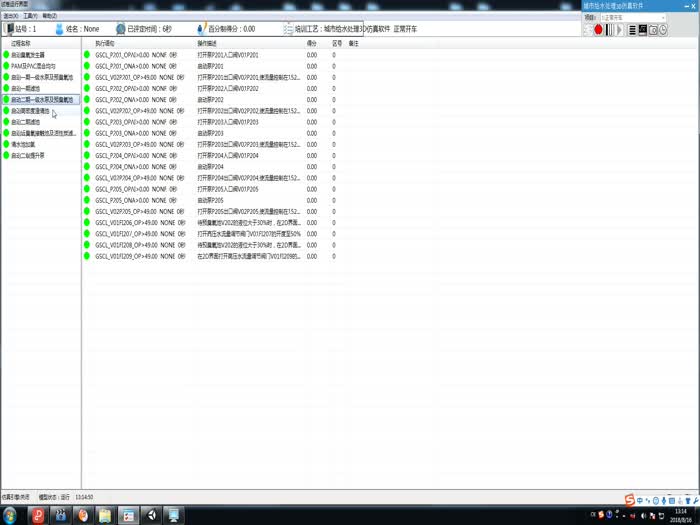This screenshot has width=700, height=525.
Task: Click green indicator beside 启动一期滤池
Action: click(6, 89)
